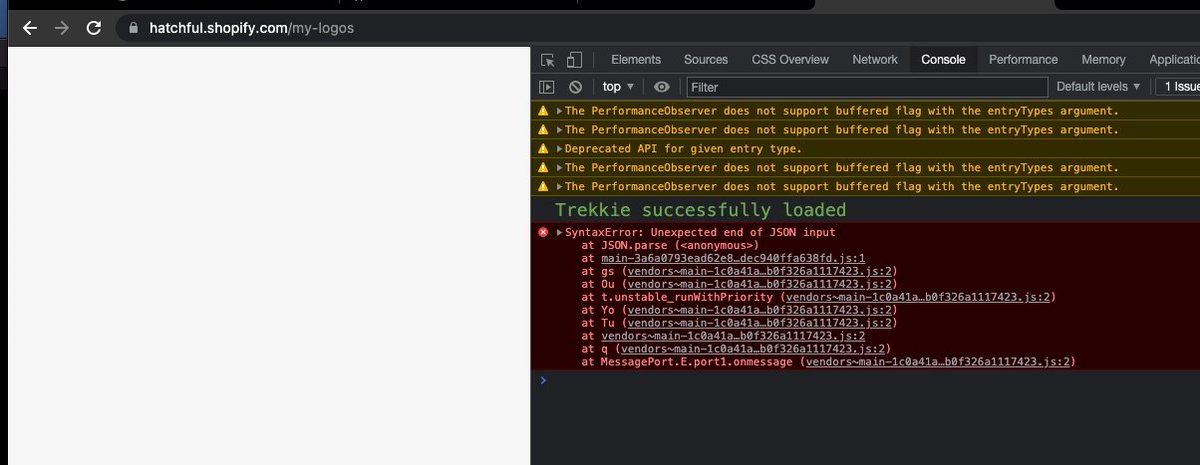This screenshot has width=1200, height=465.
Task: Open the MessagePort.E.port1.onmessage source link
Action: (937, 362)
